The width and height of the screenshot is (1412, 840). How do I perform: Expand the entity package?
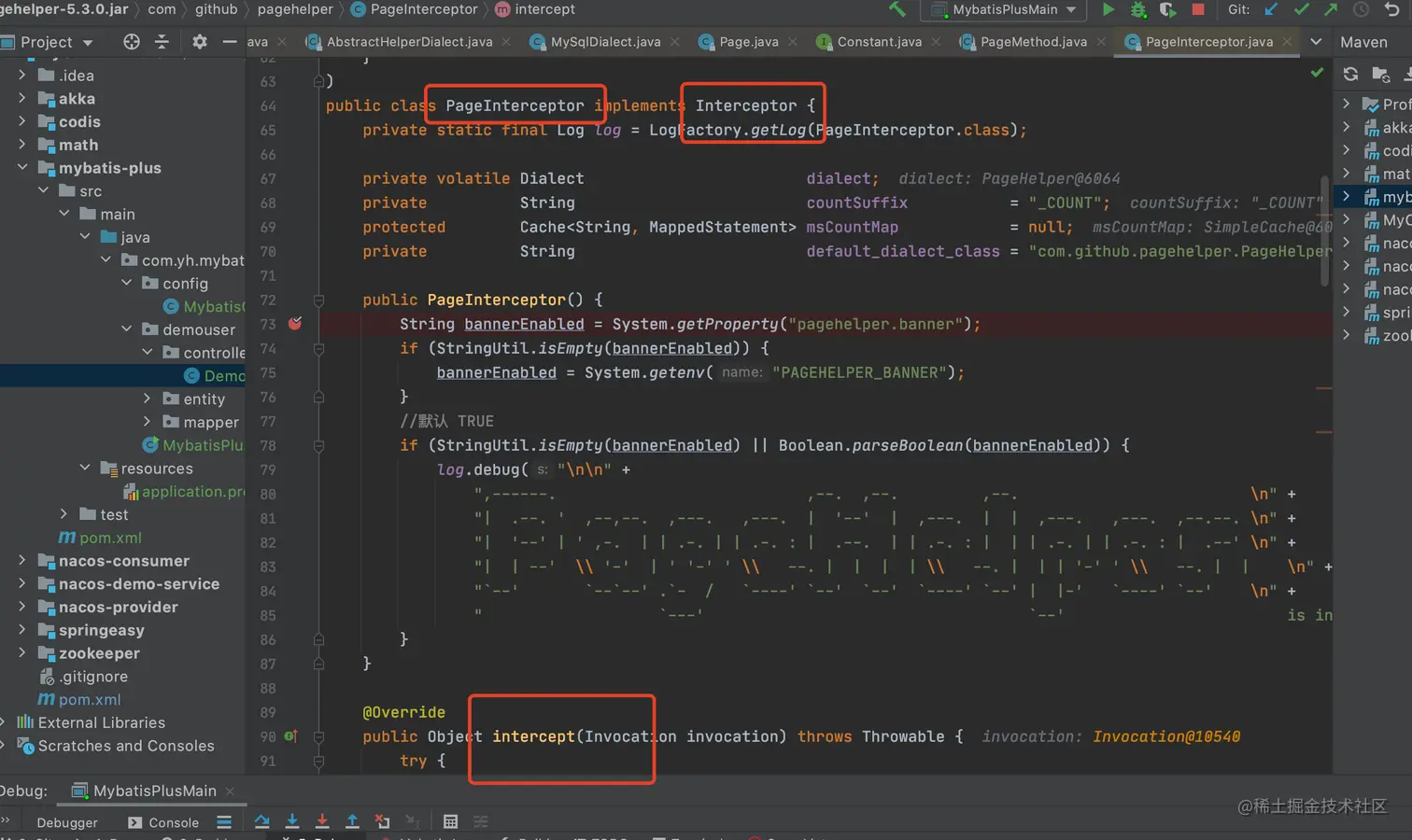click(x=147, y=399)
